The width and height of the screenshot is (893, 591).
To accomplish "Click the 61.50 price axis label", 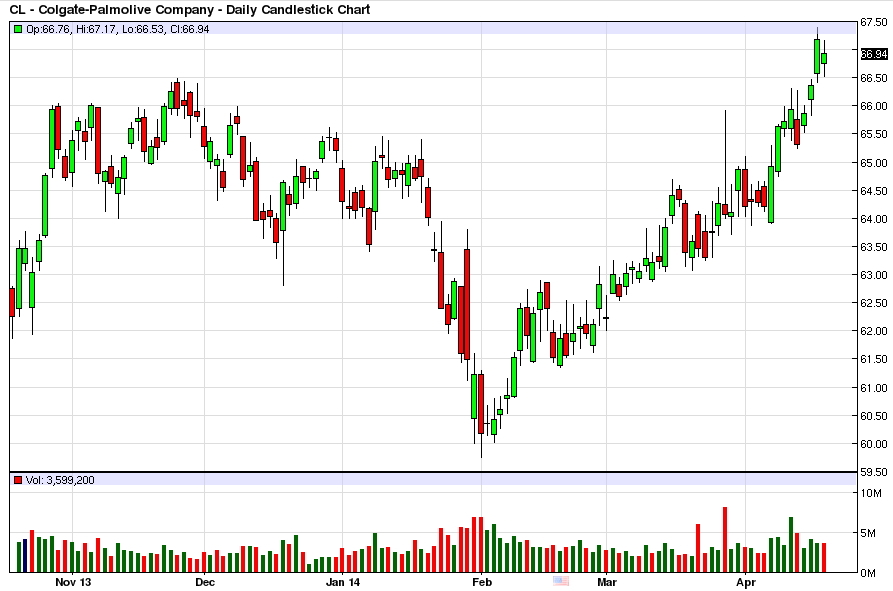I will (874, 359).
